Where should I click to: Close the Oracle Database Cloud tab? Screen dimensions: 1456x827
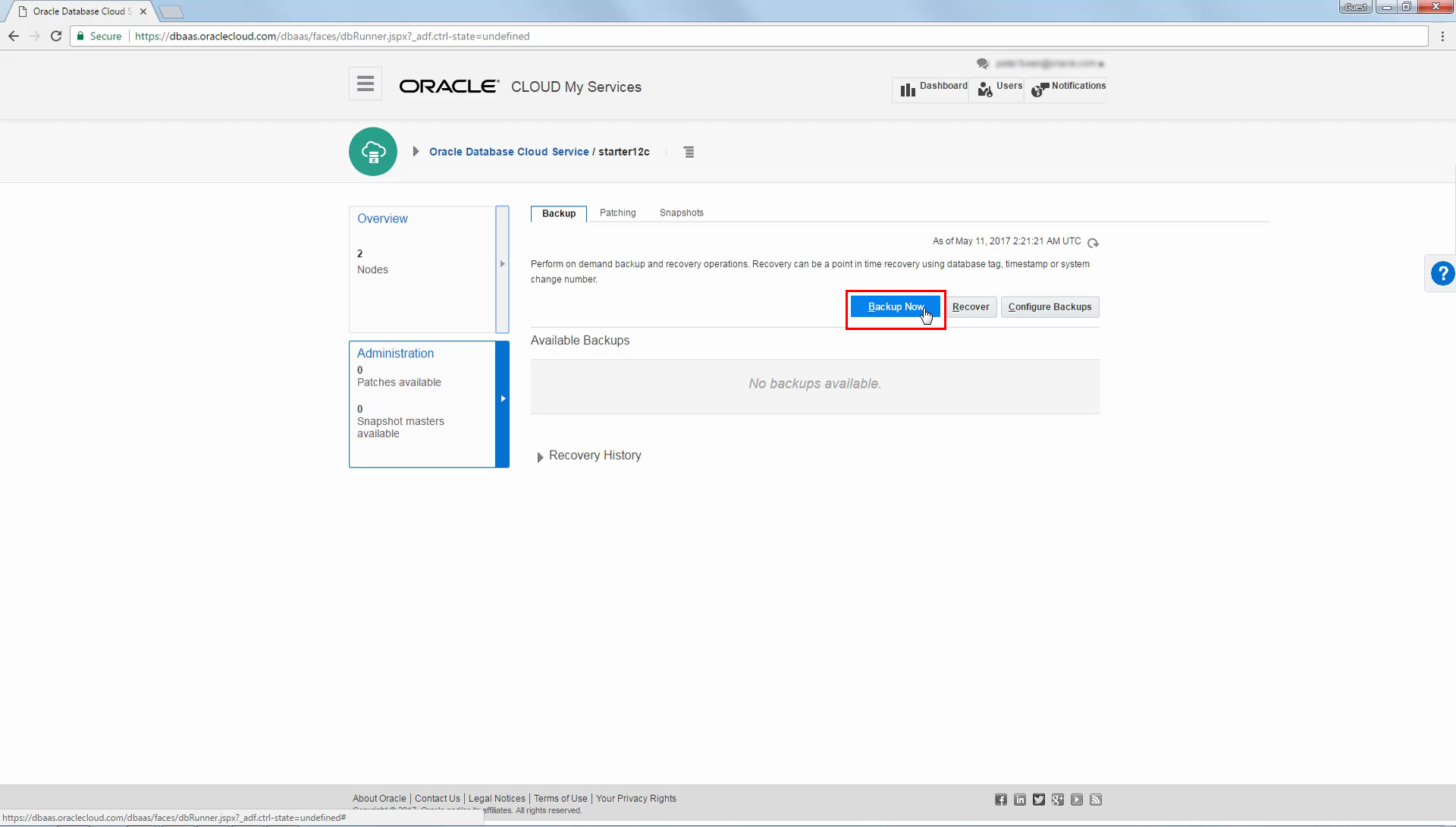[143, 11]
